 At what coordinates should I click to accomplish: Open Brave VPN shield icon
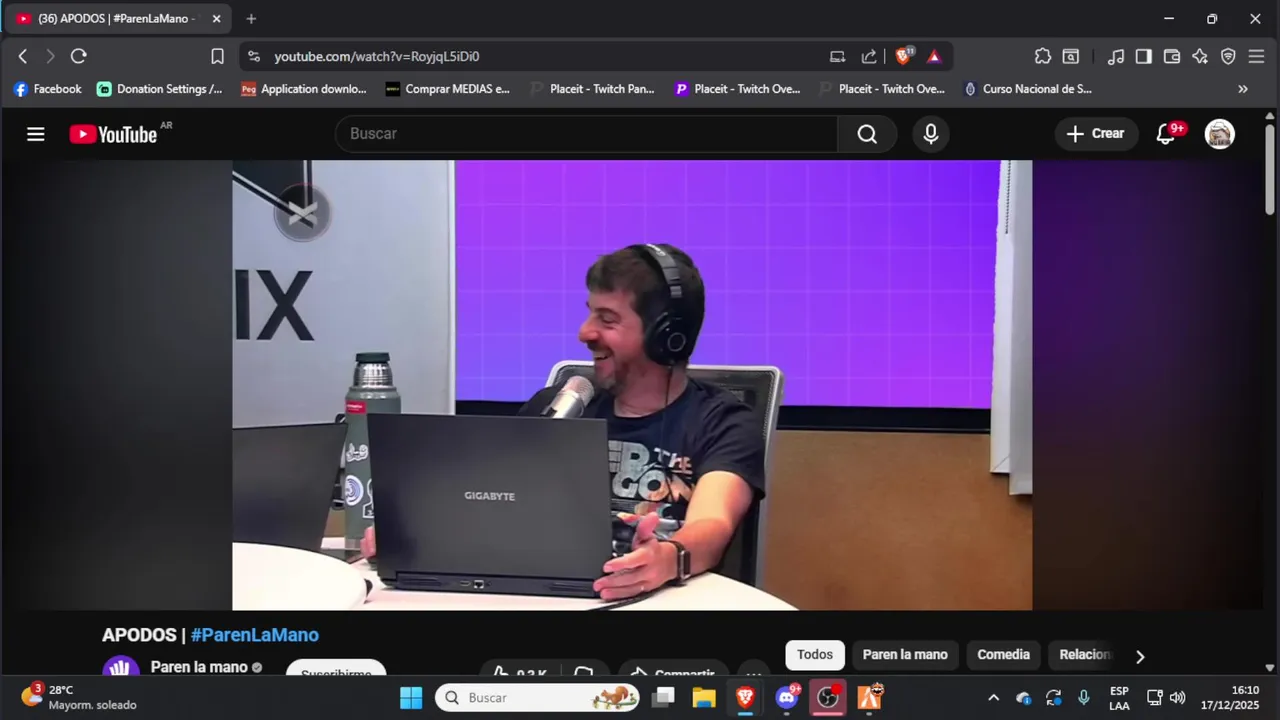[x=1228, y=57]
